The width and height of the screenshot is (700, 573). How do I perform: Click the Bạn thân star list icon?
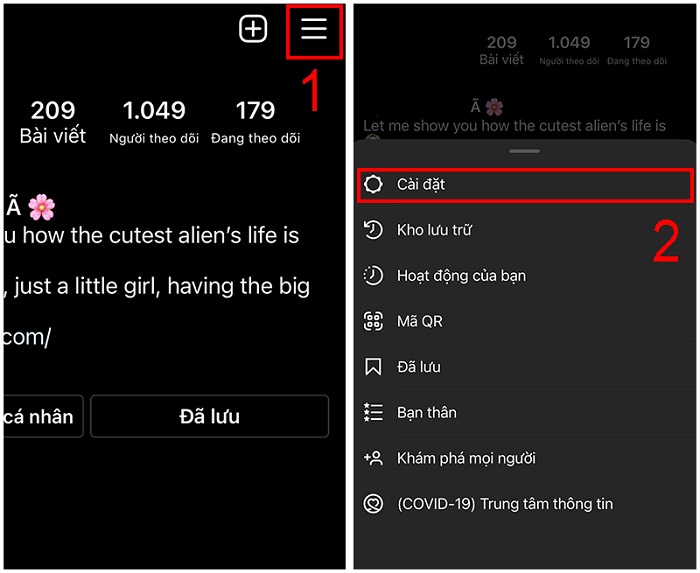373,412
